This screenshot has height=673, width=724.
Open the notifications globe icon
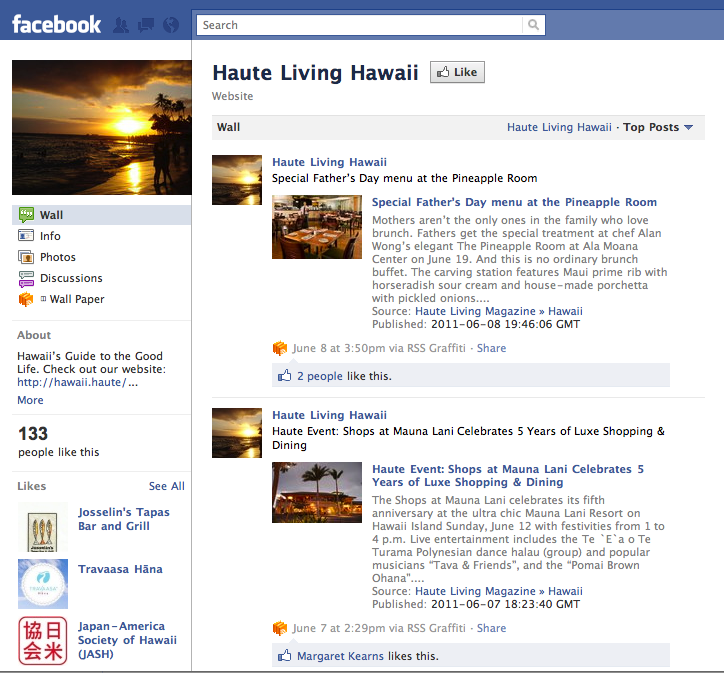[x=170, y=25]
